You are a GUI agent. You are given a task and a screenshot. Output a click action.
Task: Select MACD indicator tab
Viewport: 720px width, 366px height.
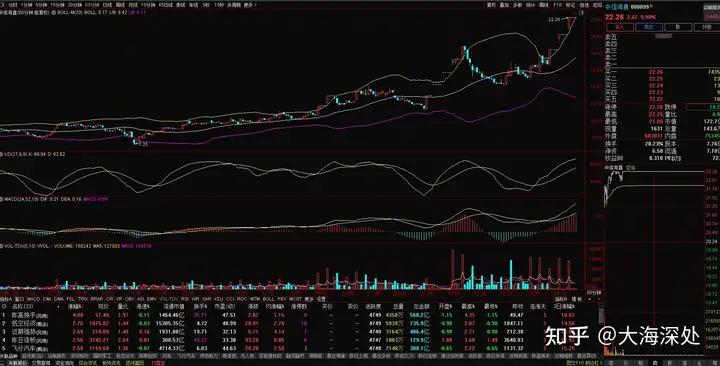click(33, 298)
